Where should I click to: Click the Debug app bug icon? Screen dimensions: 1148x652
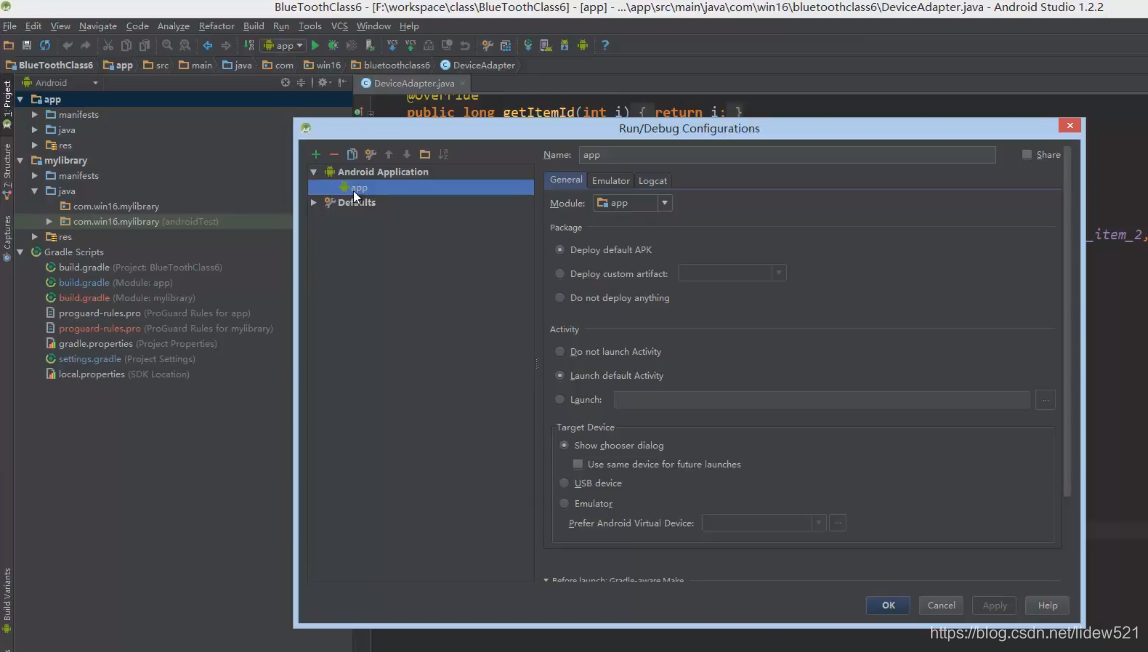(x=333, y=45)
